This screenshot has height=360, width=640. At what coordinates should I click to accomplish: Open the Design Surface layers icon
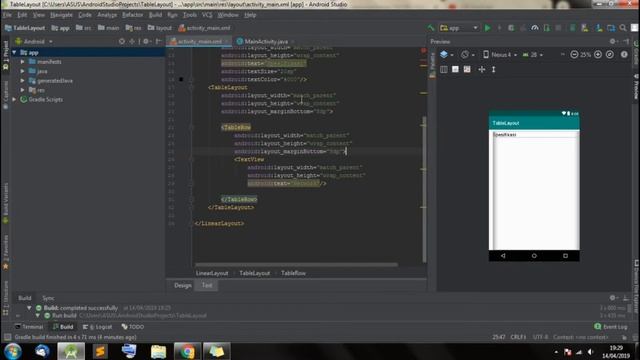[444, 55]
